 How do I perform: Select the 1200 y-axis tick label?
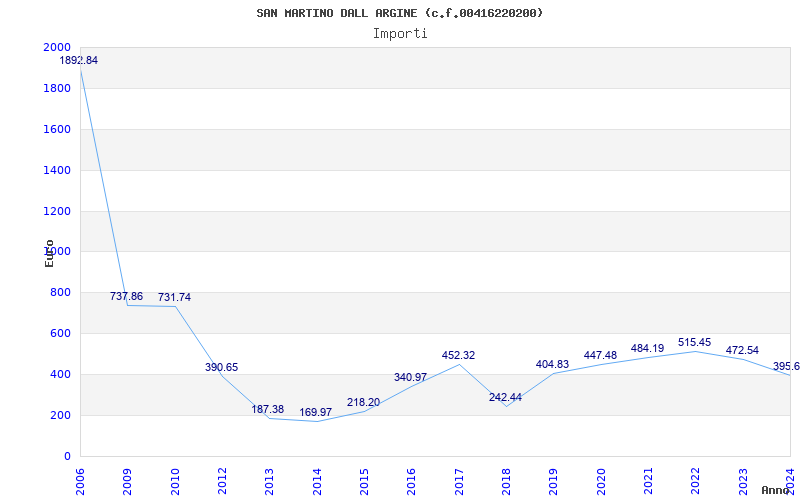57,212
